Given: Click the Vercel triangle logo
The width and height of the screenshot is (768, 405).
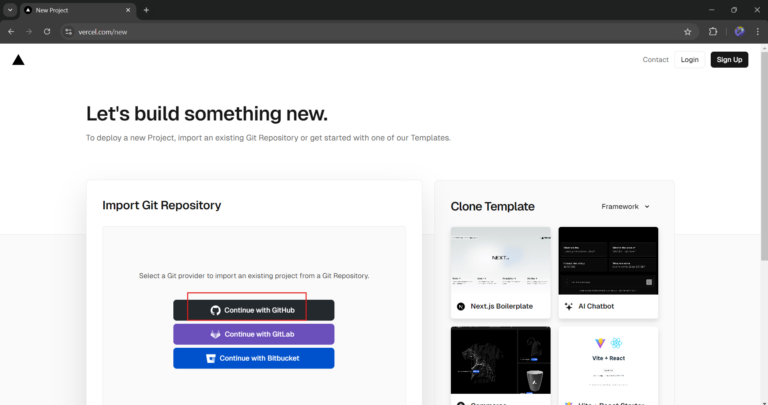Looking at the screenshot, I should [18, 60].
